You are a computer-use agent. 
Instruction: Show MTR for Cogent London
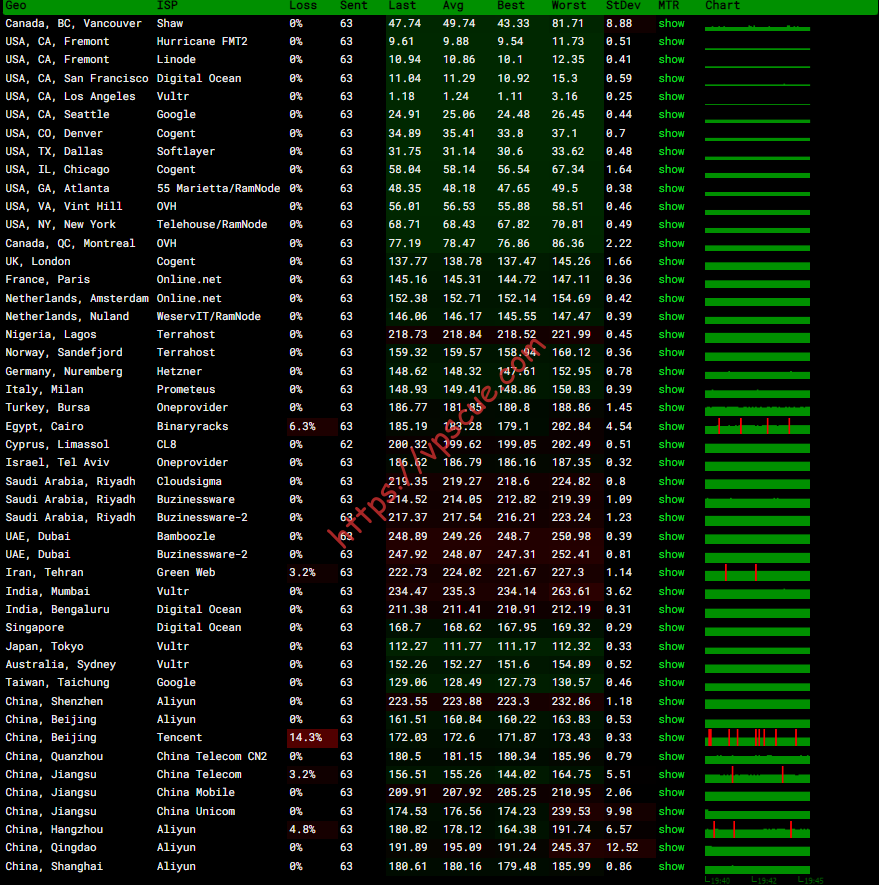point(671,262)
